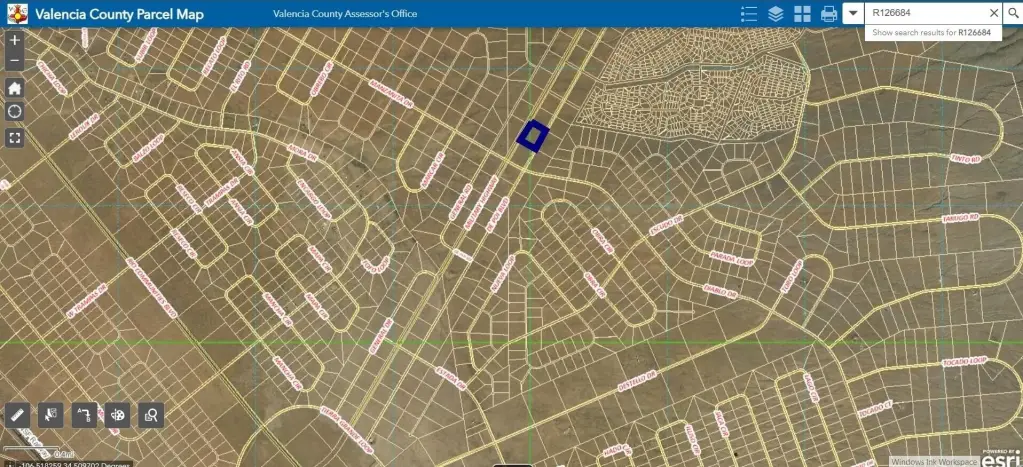
Task: Zoom out on the map
Action: [14, 61]
